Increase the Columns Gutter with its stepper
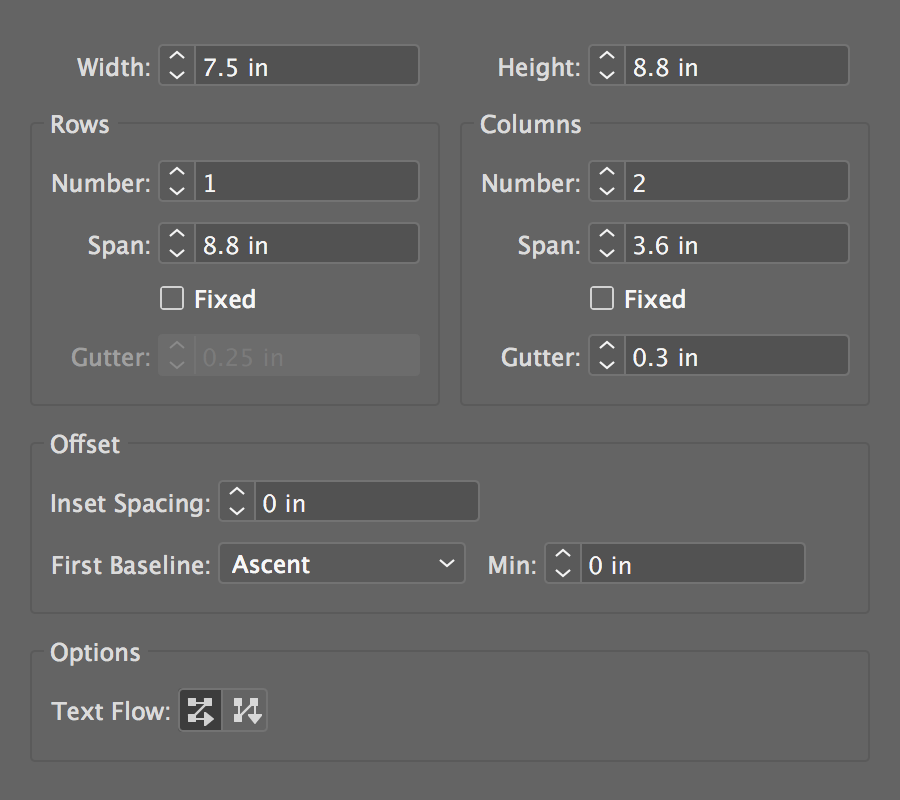The width and height of the screenshot is (900, 800). [607, 349]
